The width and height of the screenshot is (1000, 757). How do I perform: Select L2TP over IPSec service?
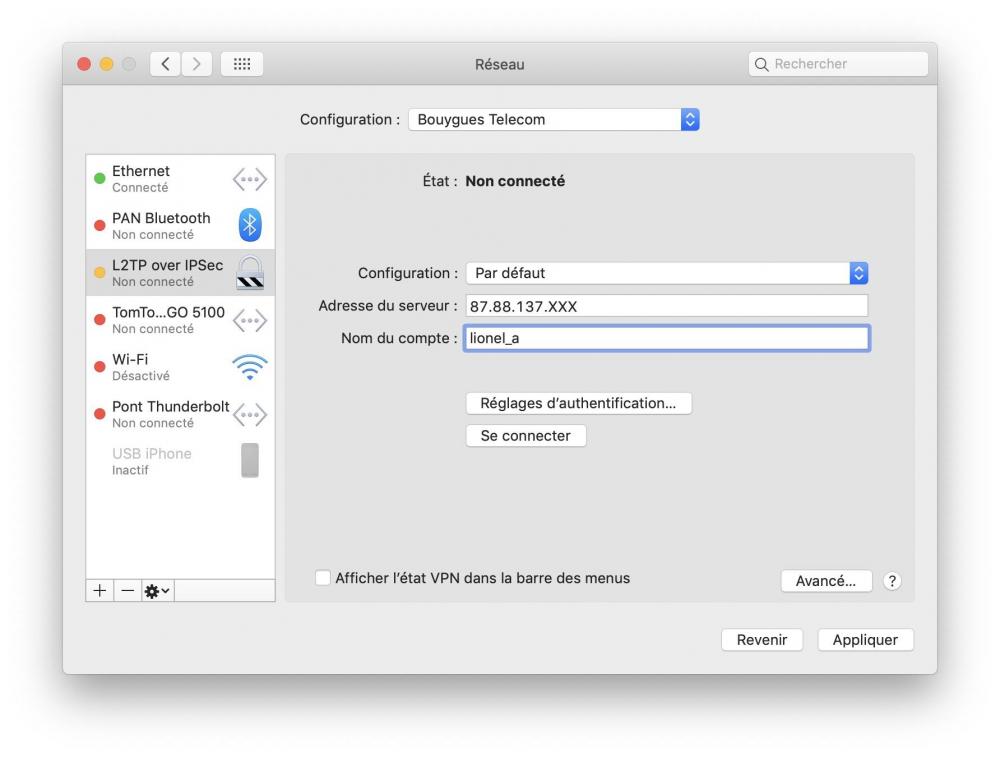pos(180,272)
